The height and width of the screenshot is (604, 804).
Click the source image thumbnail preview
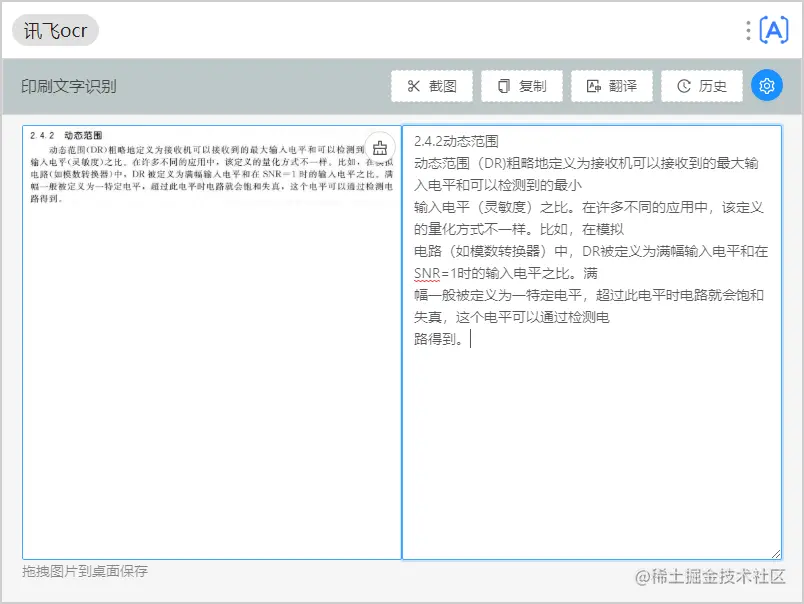[211, 167]
